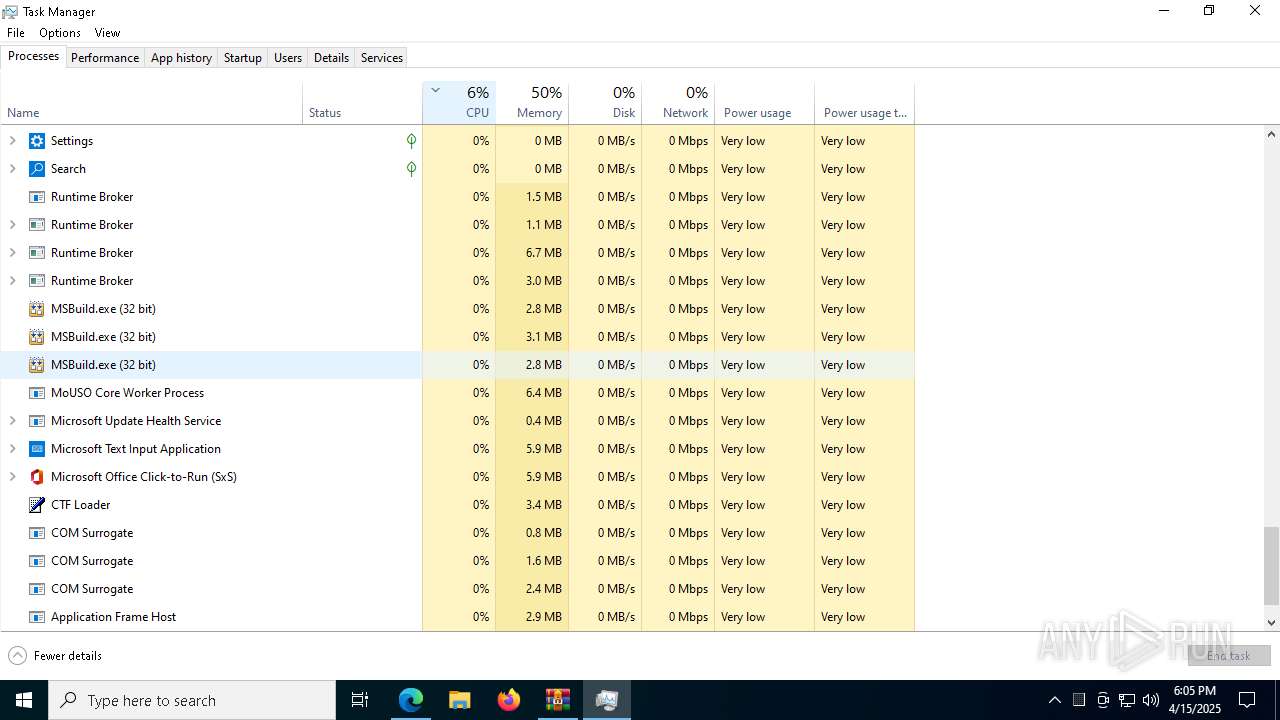The image size is (1280, 720).
Task: Expand the Runtime Broker row using 1.1 MB
Action: point(13,225)
